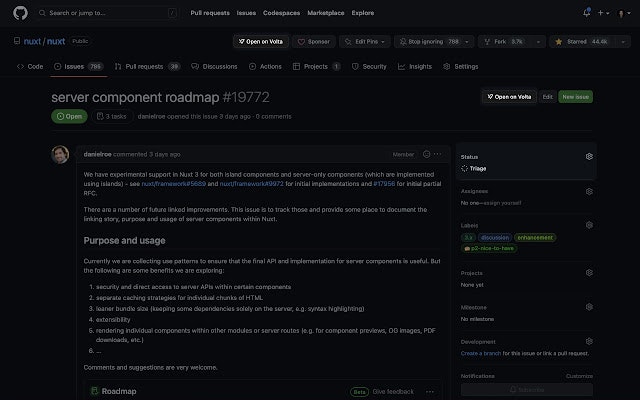
Task: Open the Status gear settings
Action: [x=589, y=156]
